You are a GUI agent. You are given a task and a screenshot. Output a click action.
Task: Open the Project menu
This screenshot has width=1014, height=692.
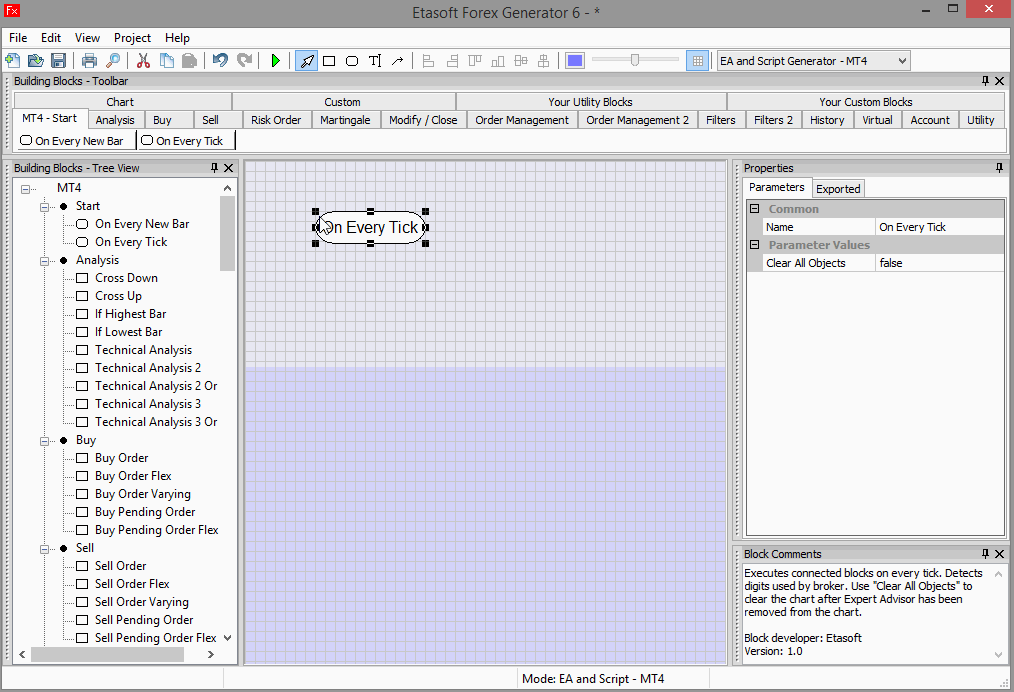132,38
